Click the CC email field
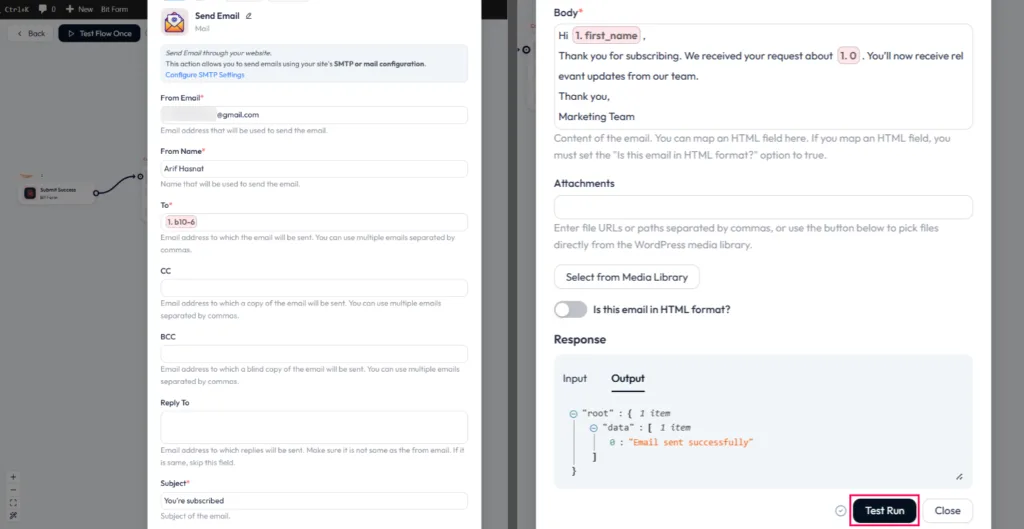This screenshot has width=1024, height=529. (x=314, y=288)
